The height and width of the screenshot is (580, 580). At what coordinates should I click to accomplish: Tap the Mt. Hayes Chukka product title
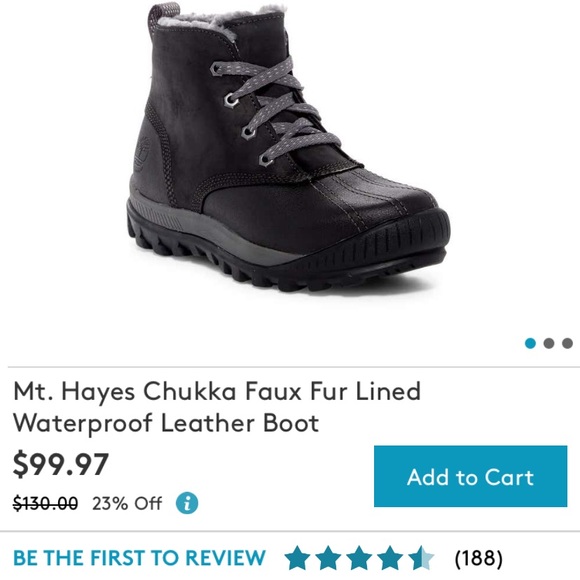[x=217, y=407]
